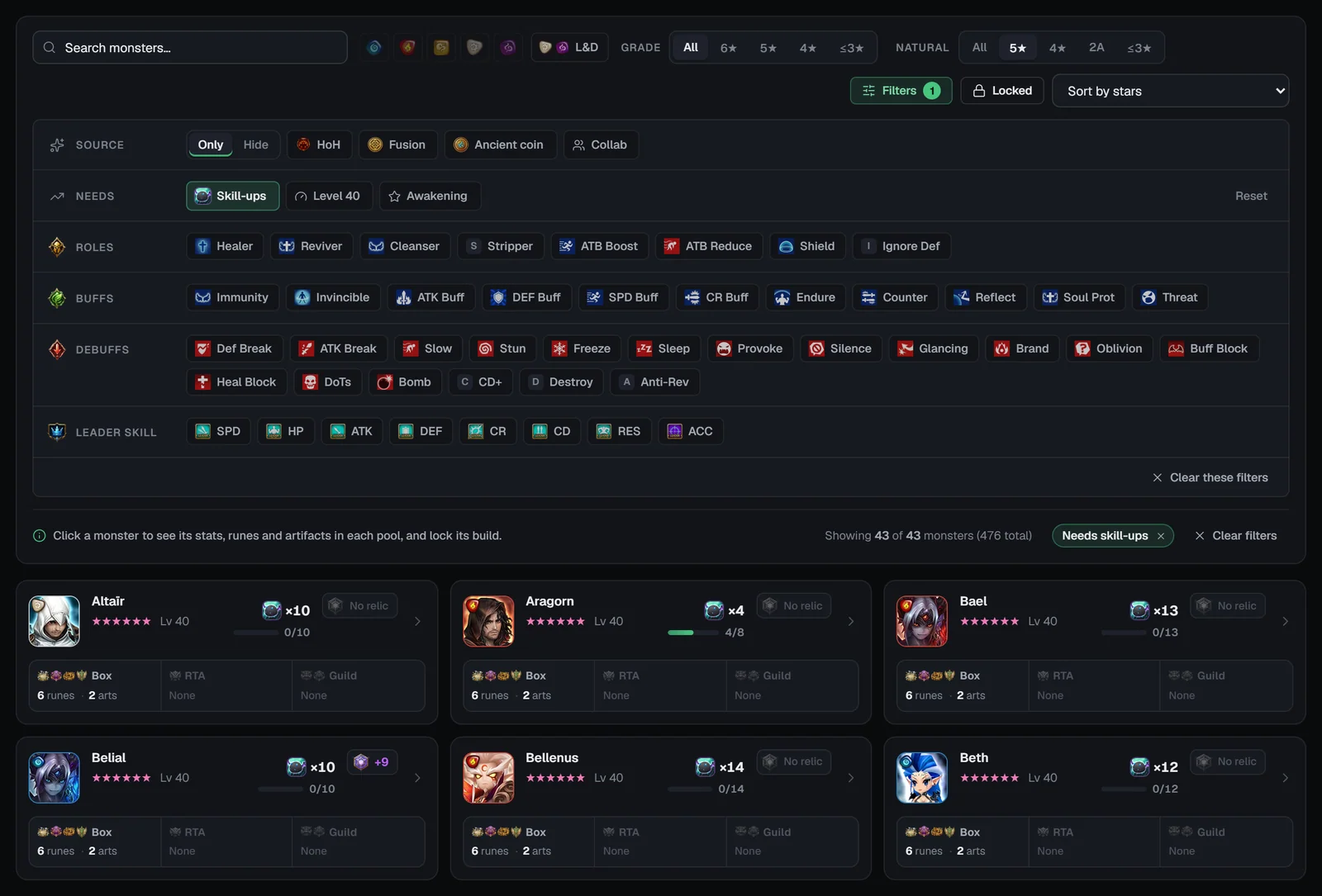Toggle the ATK Buff filter
This screenshot has height=896, width=1322.
pos(431,297)
